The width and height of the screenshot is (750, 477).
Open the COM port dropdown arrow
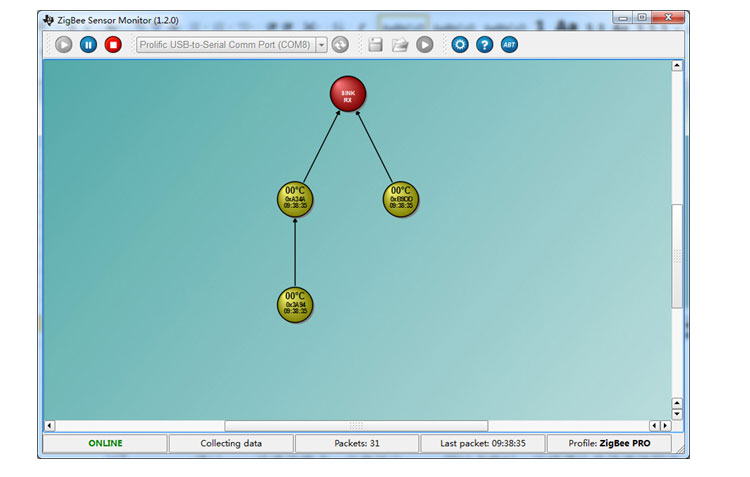point(321,45)
